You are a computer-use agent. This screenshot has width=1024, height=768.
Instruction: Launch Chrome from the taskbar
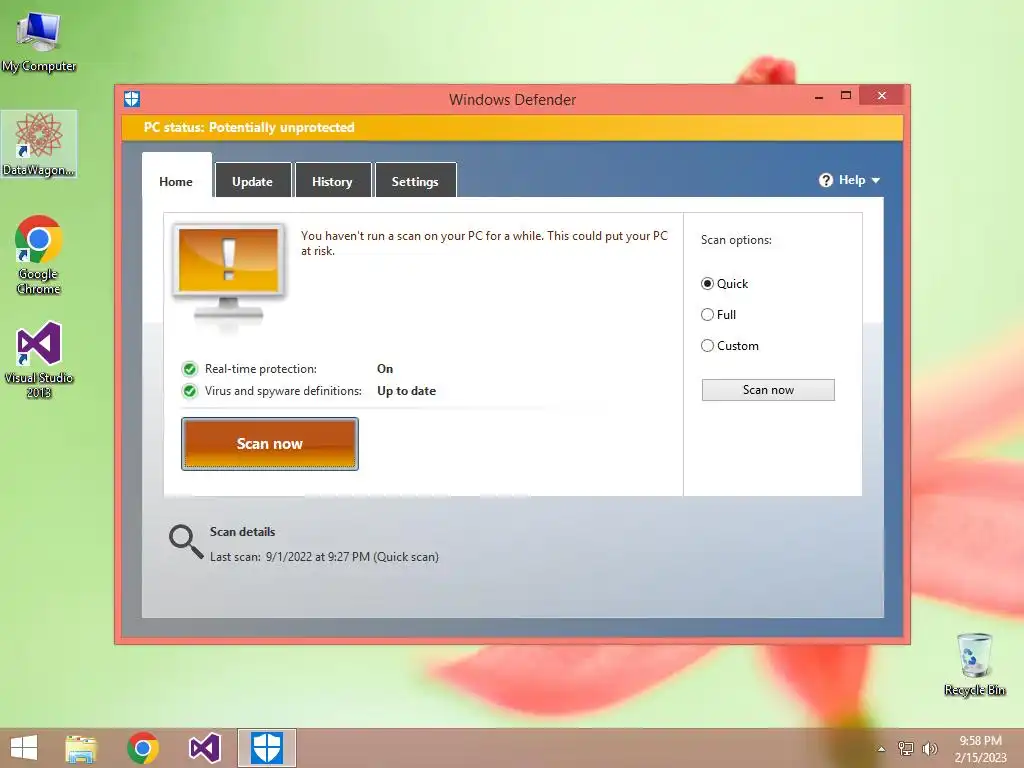click(x=143, y=748)
